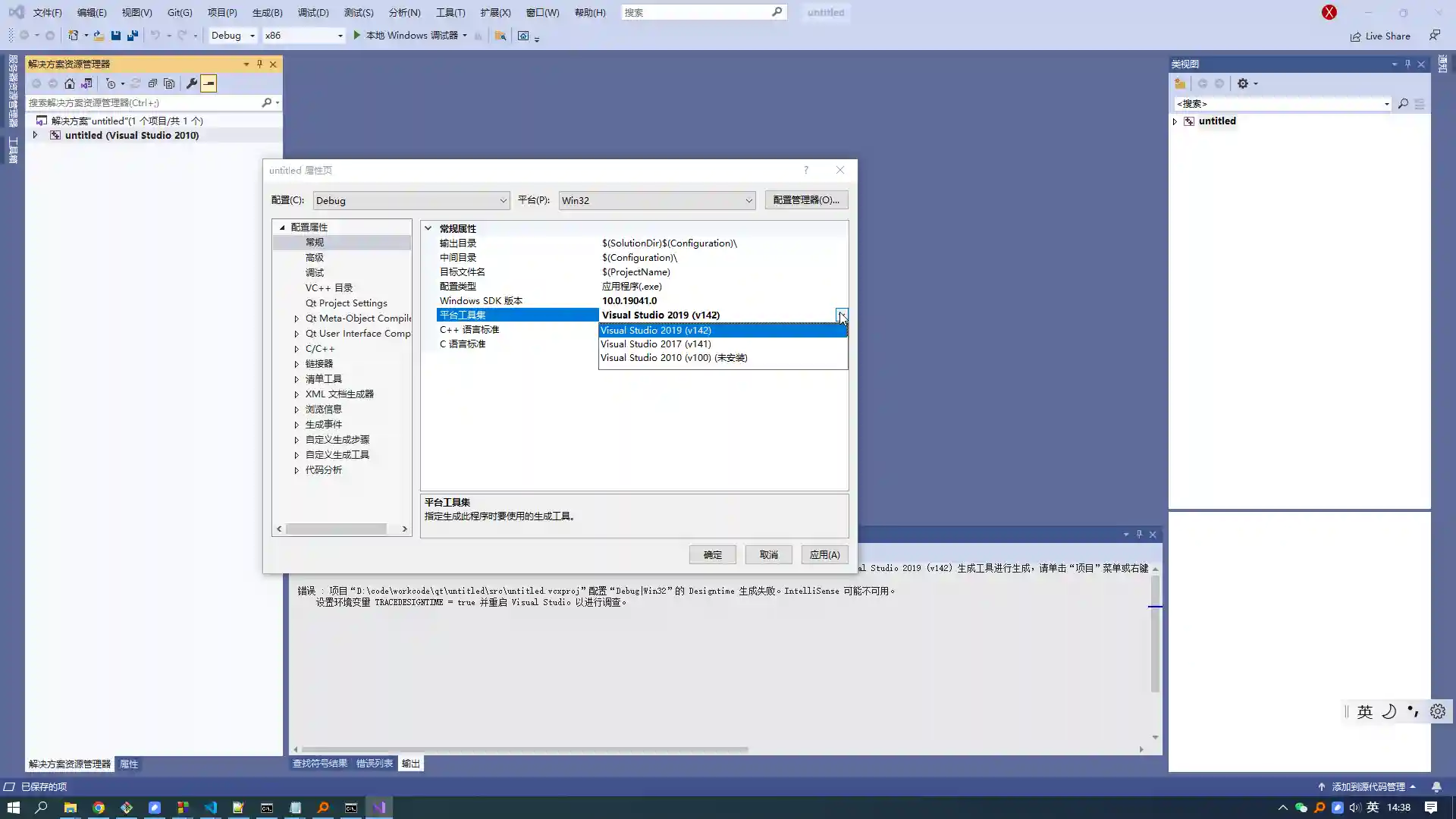Collapse the 常规属性 section
Viewport: 1456px width, 819px height.
tap(428, 228)
